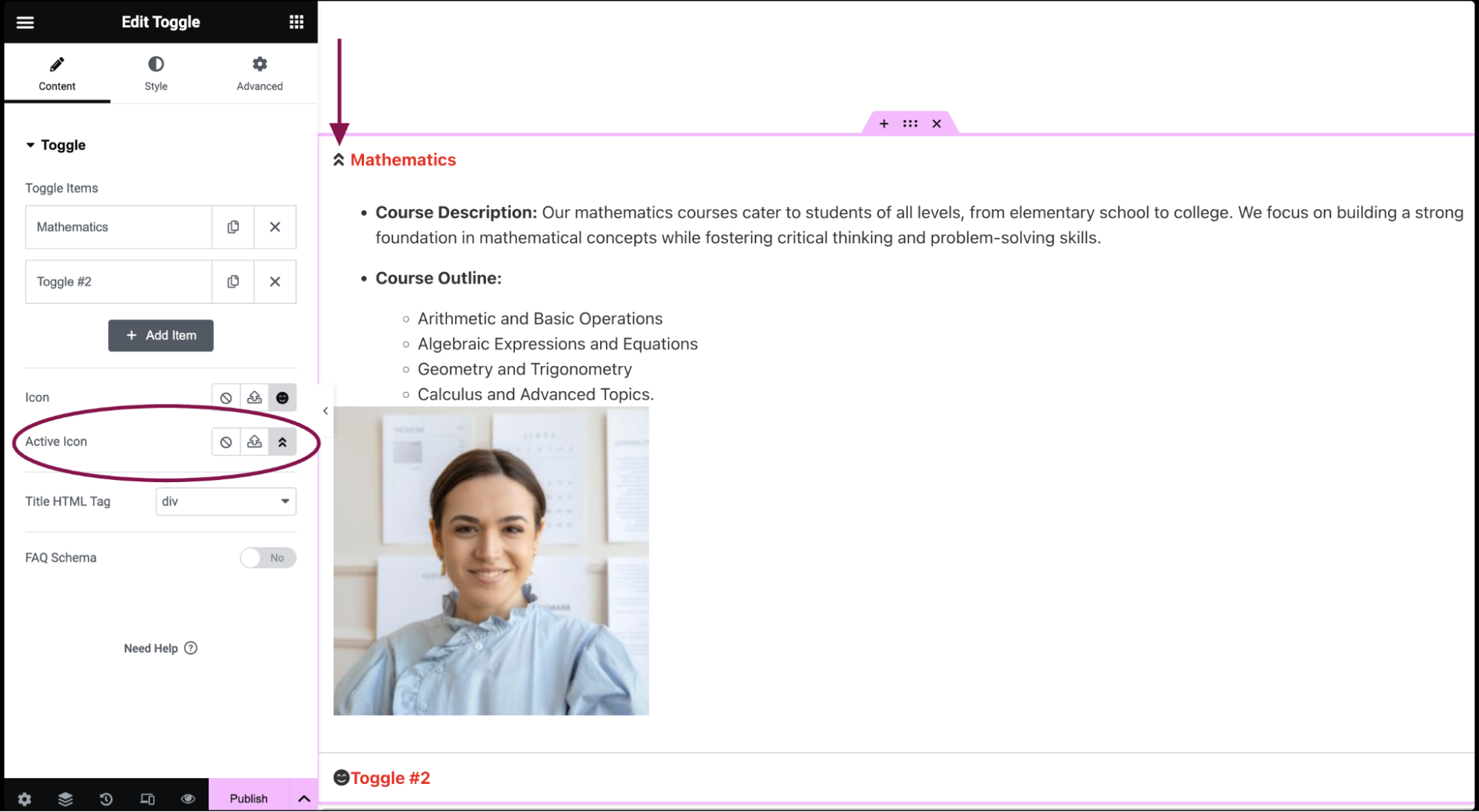Click the upload button for Active Icon

(x=254, y=441)
